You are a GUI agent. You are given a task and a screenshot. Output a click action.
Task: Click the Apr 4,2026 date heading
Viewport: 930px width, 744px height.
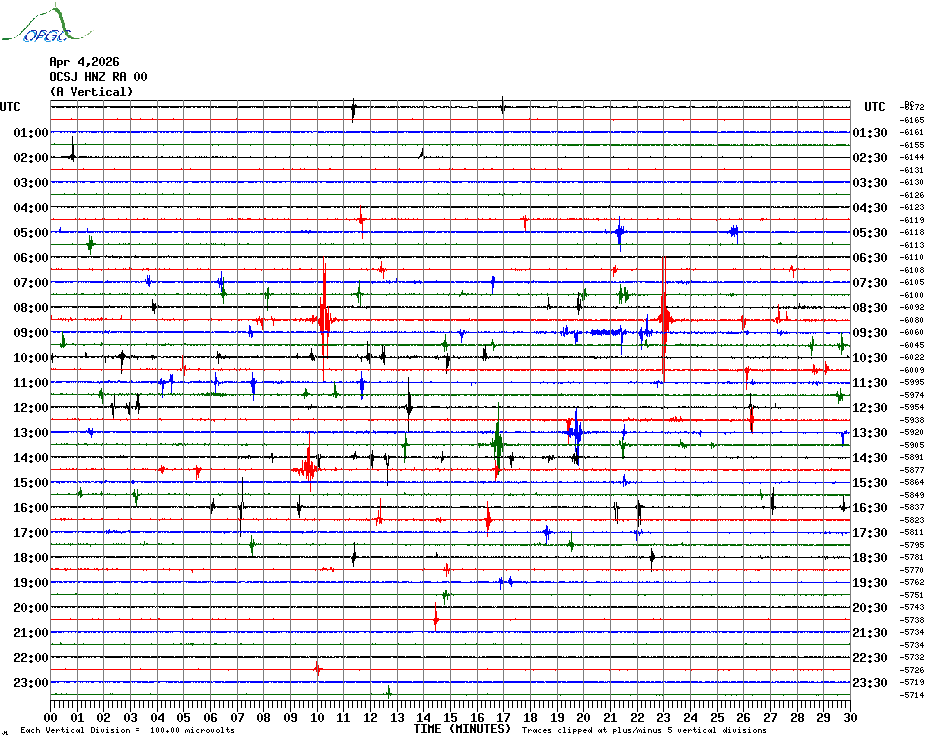[84, 62]
